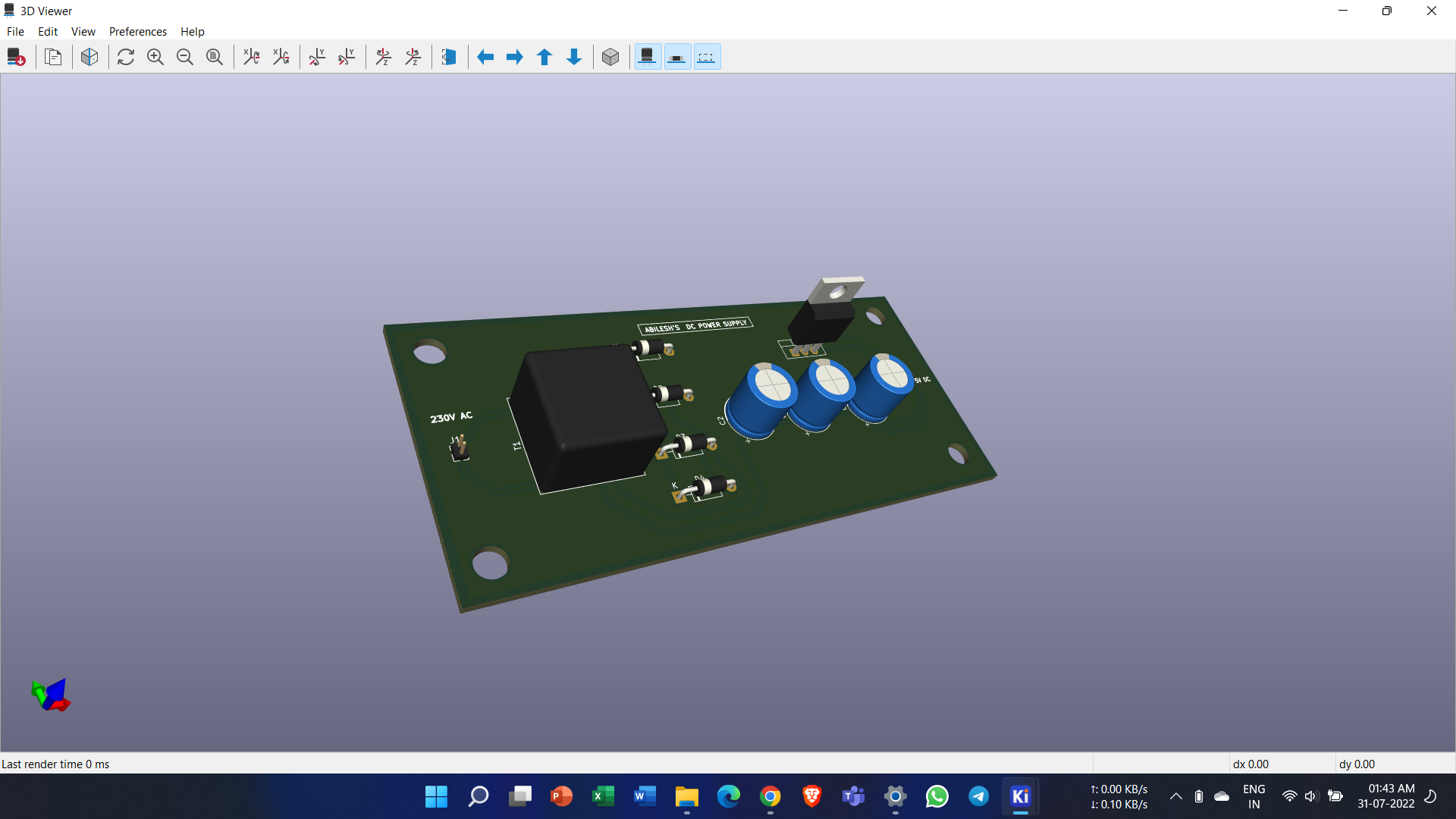Rotate the board around the Z axis
The height and width of the screenshot is (819, 1456).
pos(384,57)
